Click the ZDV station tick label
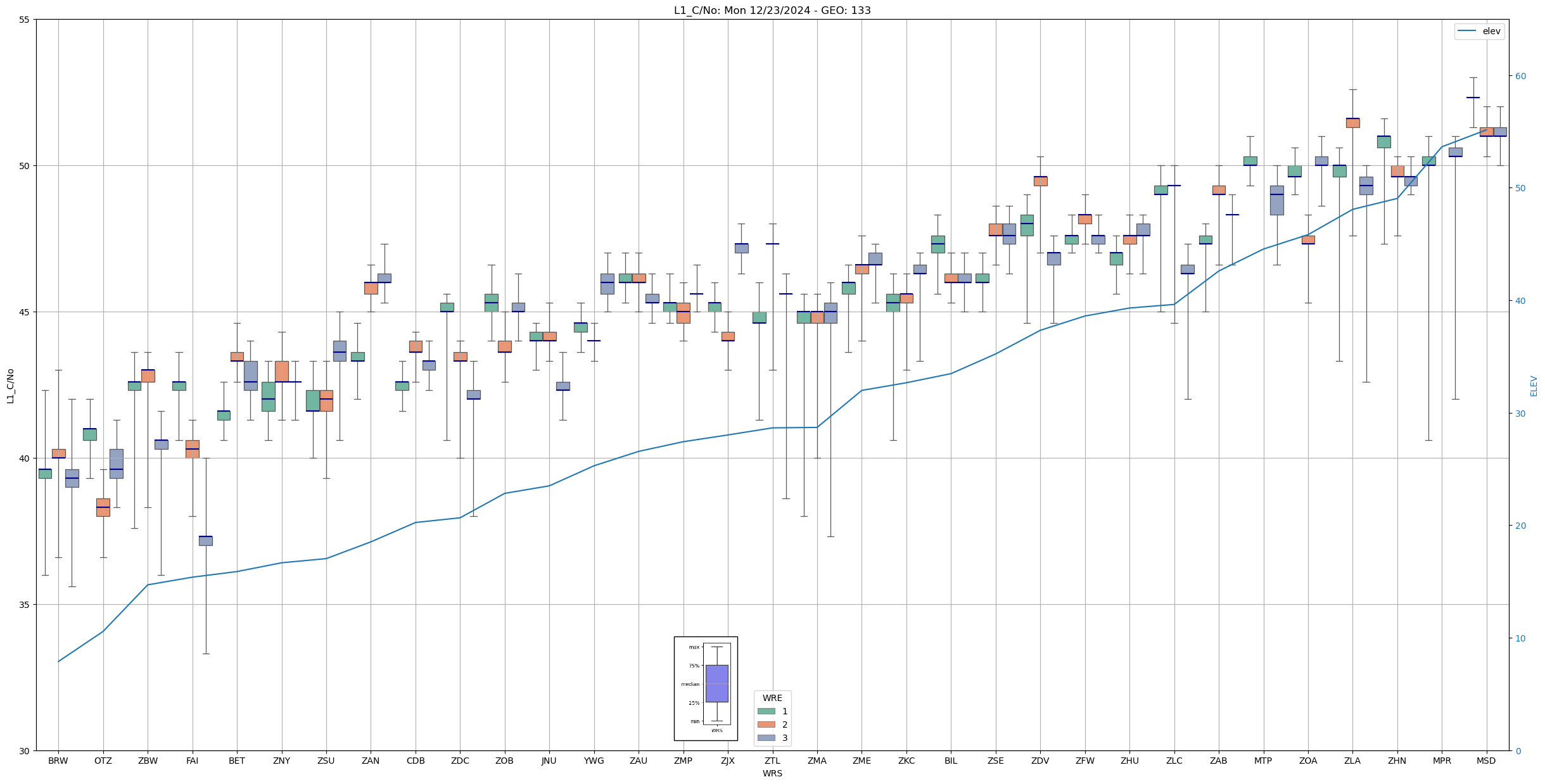 pos(1040,761)
